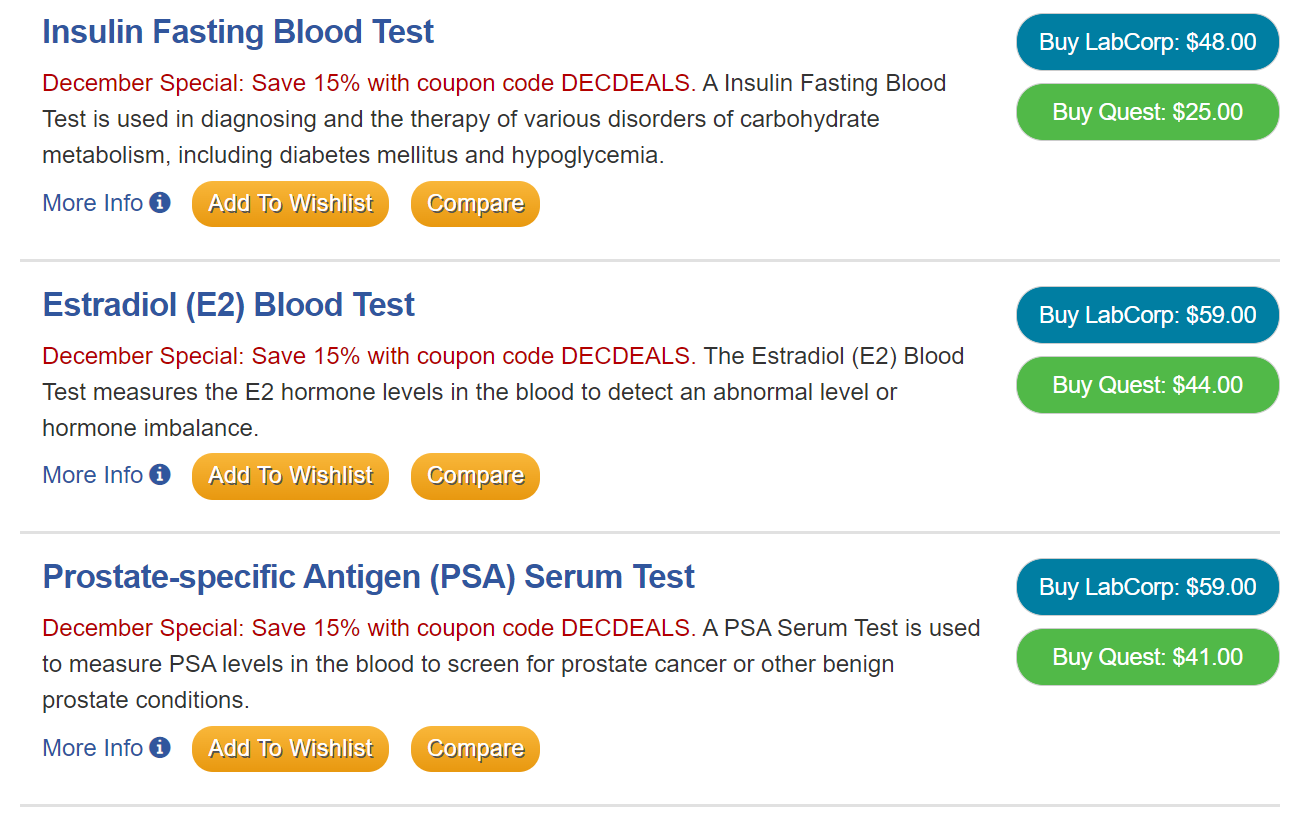Add PSA Serum Test to wishlist
This screenshot has width=1301, height=821.
tap(290, 748)
